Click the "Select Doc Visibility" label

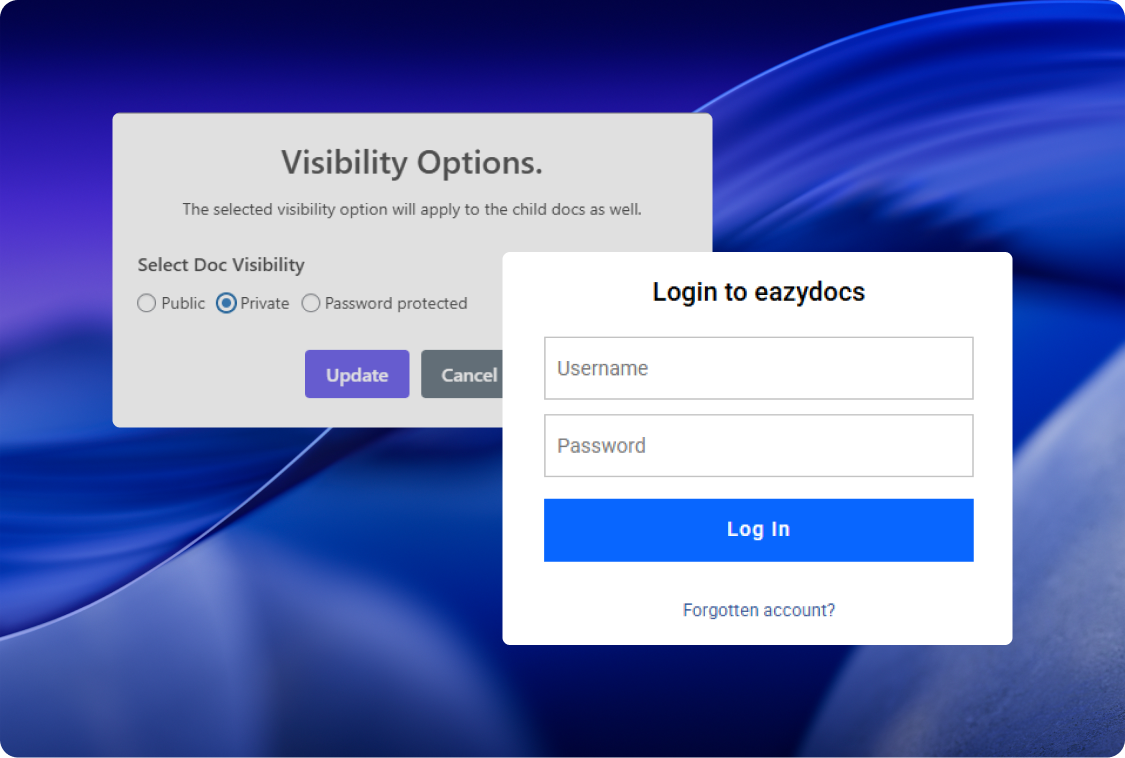tap(221, 265)
